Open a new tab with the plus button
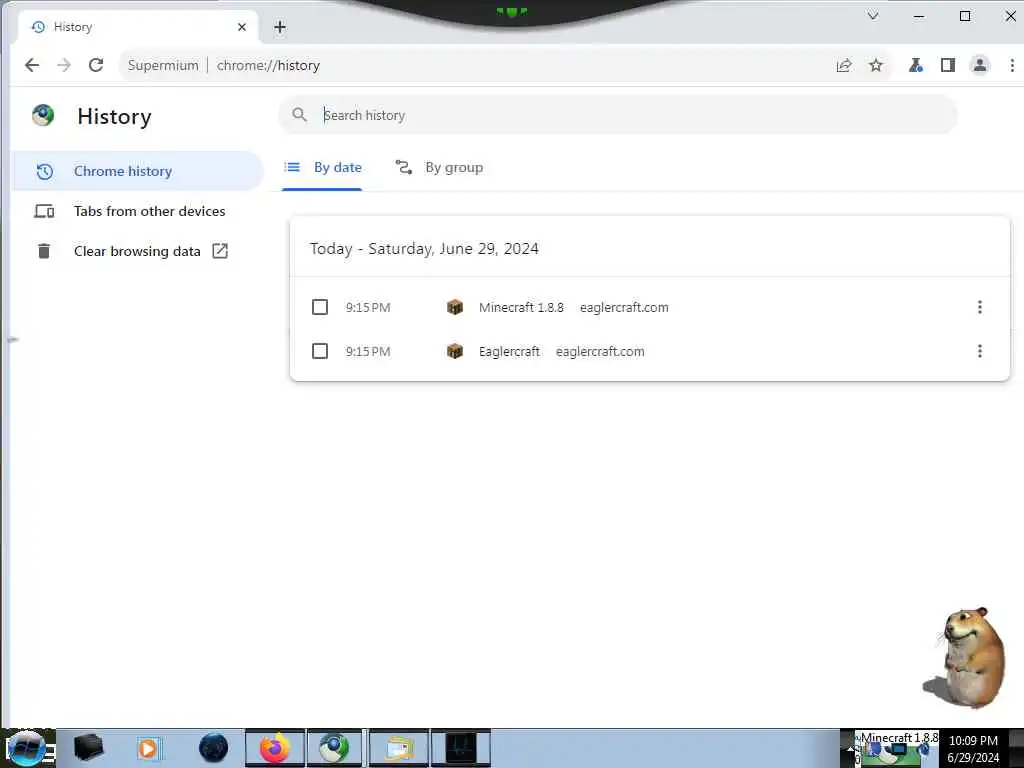 [x=280, y=27]
